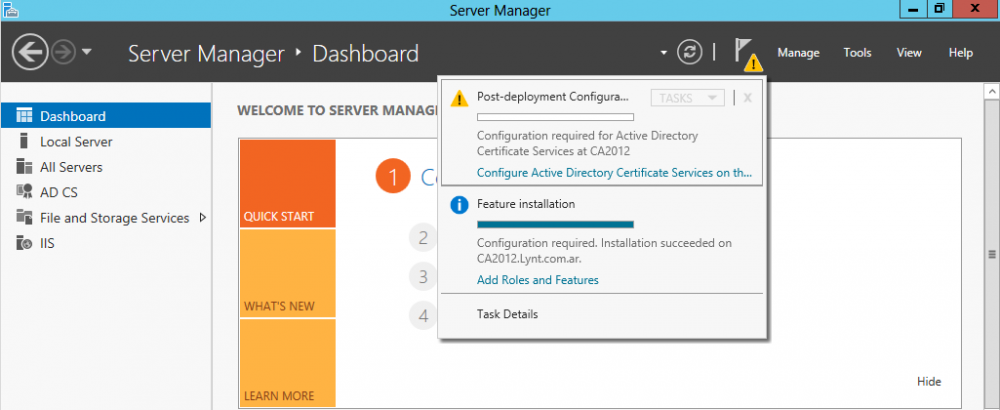
Task: Click Configure Active Directory Certificate Services link
Action: (x=615, y=173)
